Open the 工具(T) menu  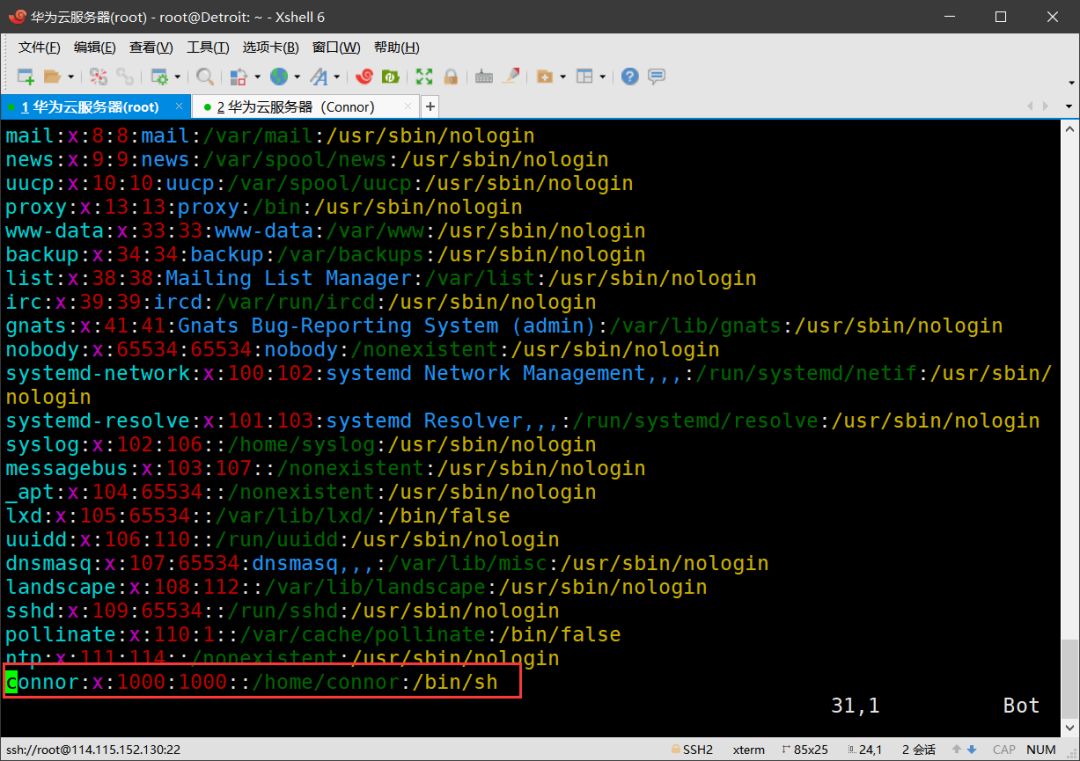(207, 48)
